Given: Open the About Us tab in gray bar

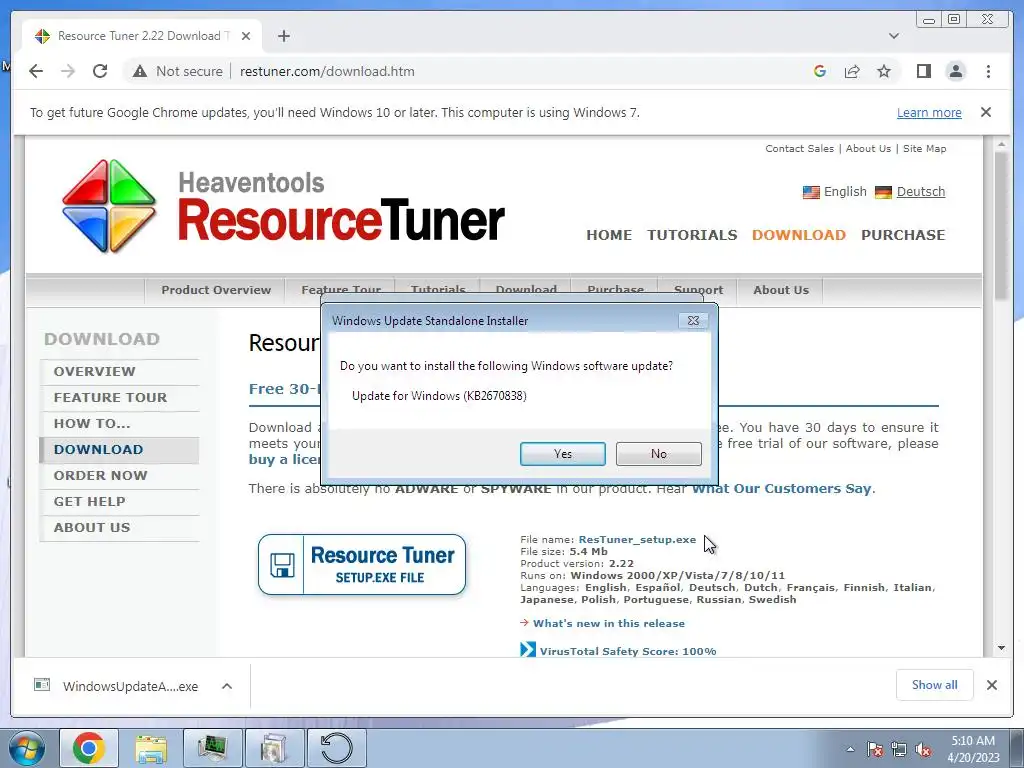Looking at the screenshot, I should pyautogui.click(x=780, y=290).
